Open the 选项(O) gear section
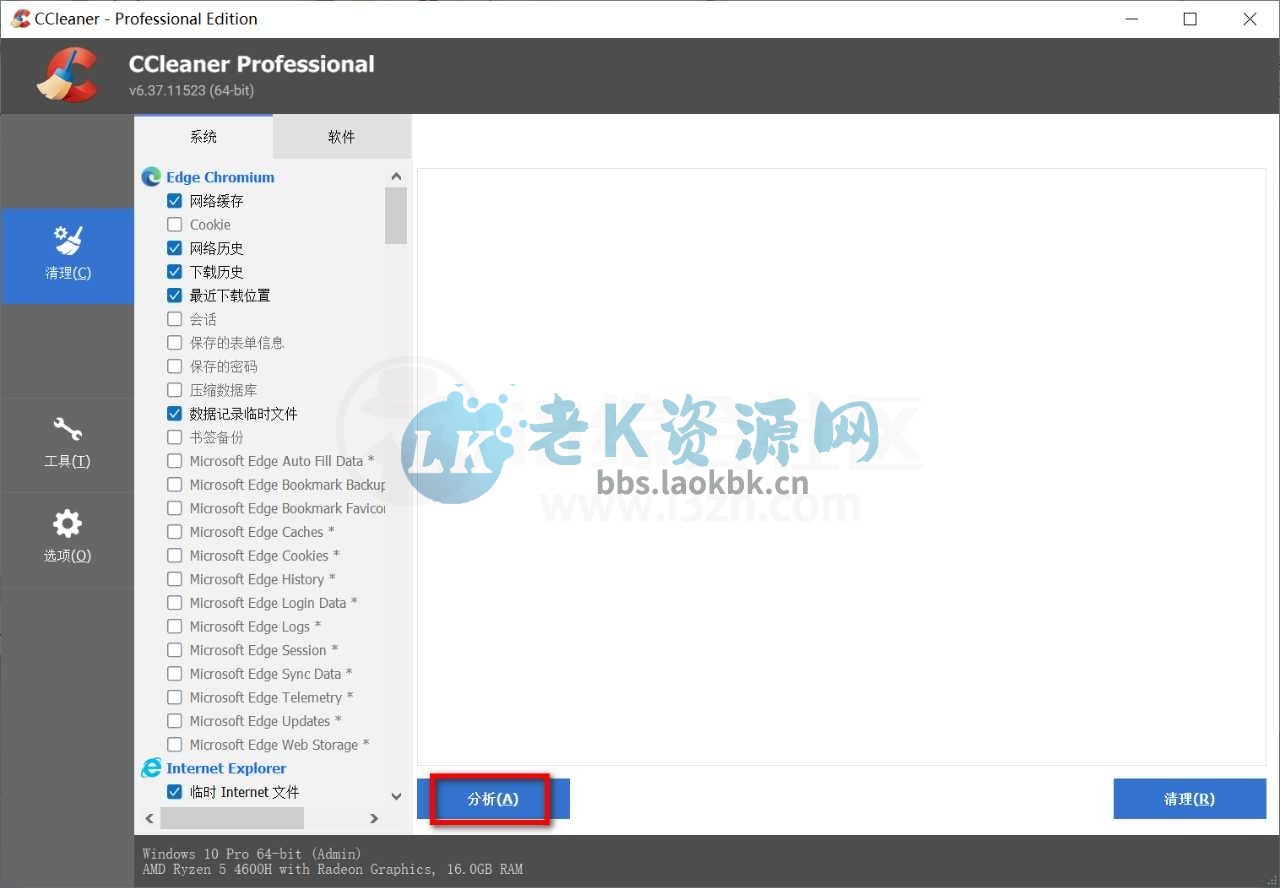1280x888 pixels. tap(67, 539)
